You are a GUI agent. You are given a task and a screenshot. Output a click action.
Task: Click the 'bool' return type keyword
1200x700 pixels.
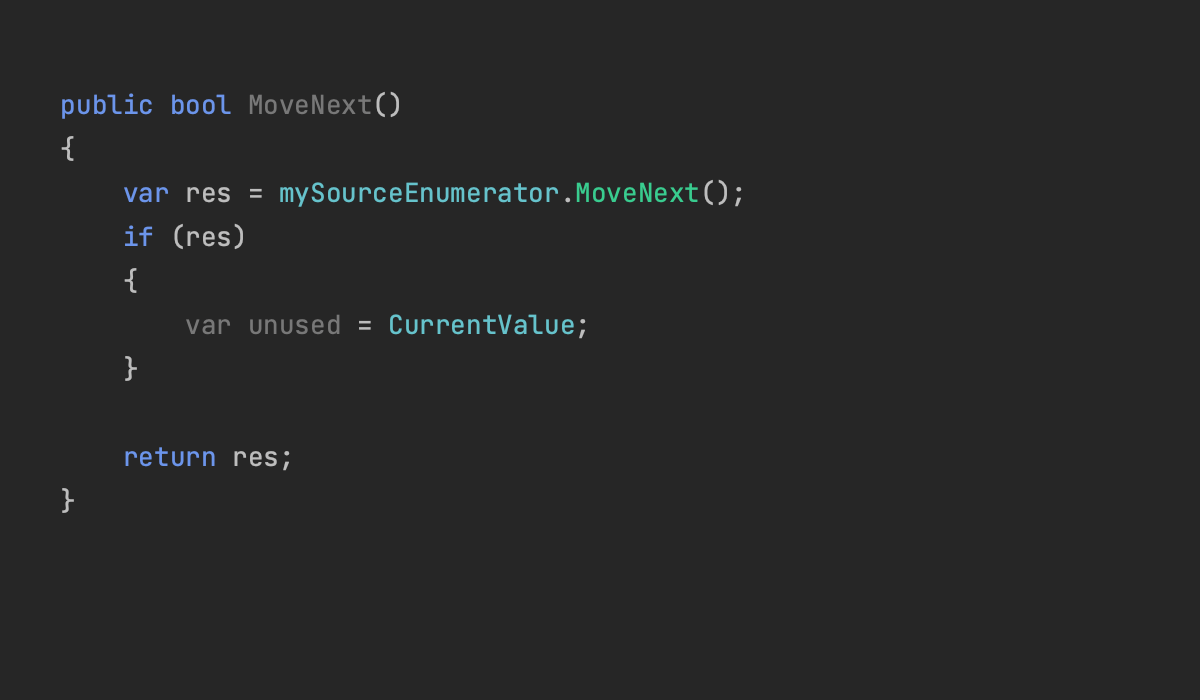click(200, 105)
